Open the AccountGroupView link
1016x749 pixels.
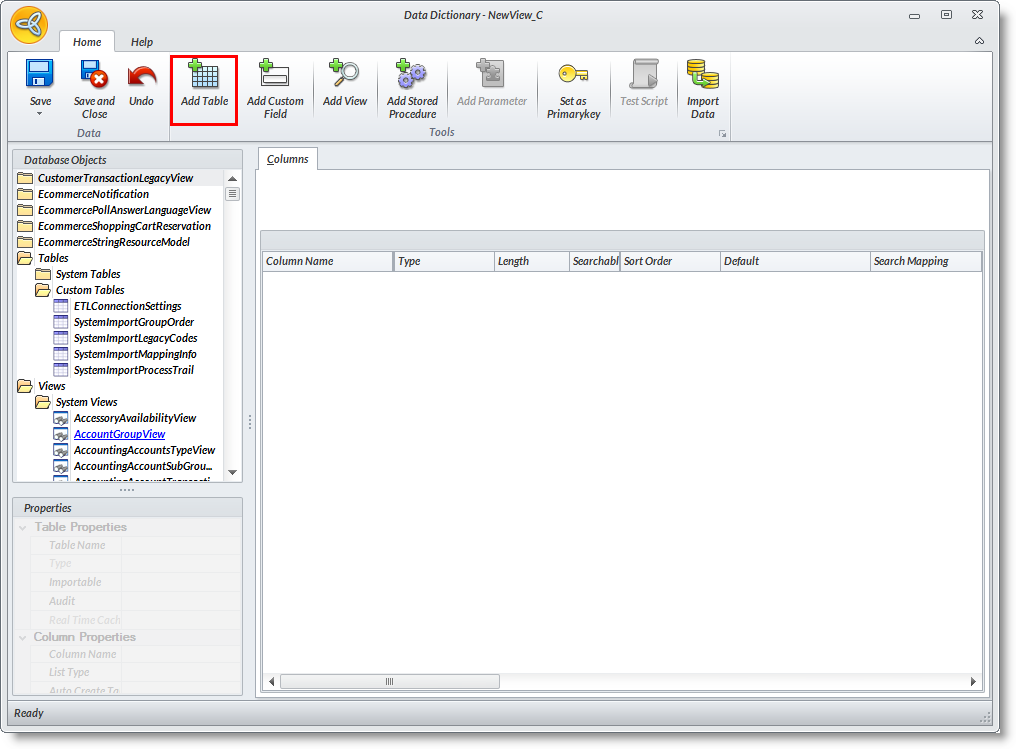119,434
